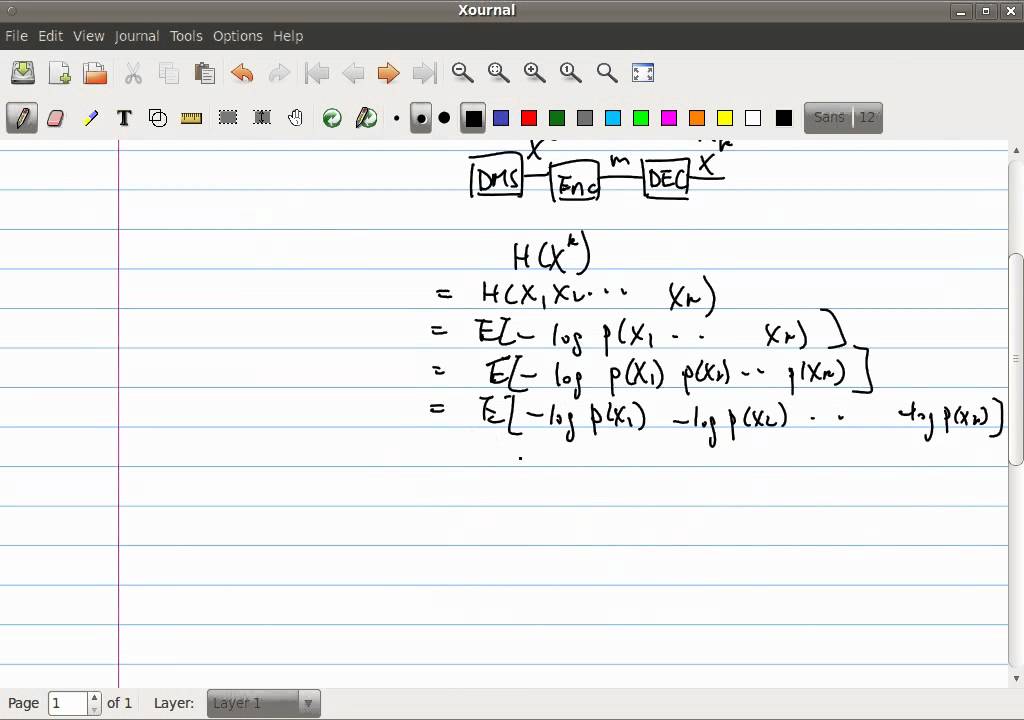Reset zoom to normal size
1024x720 pixels.
(x=570, y=73)
